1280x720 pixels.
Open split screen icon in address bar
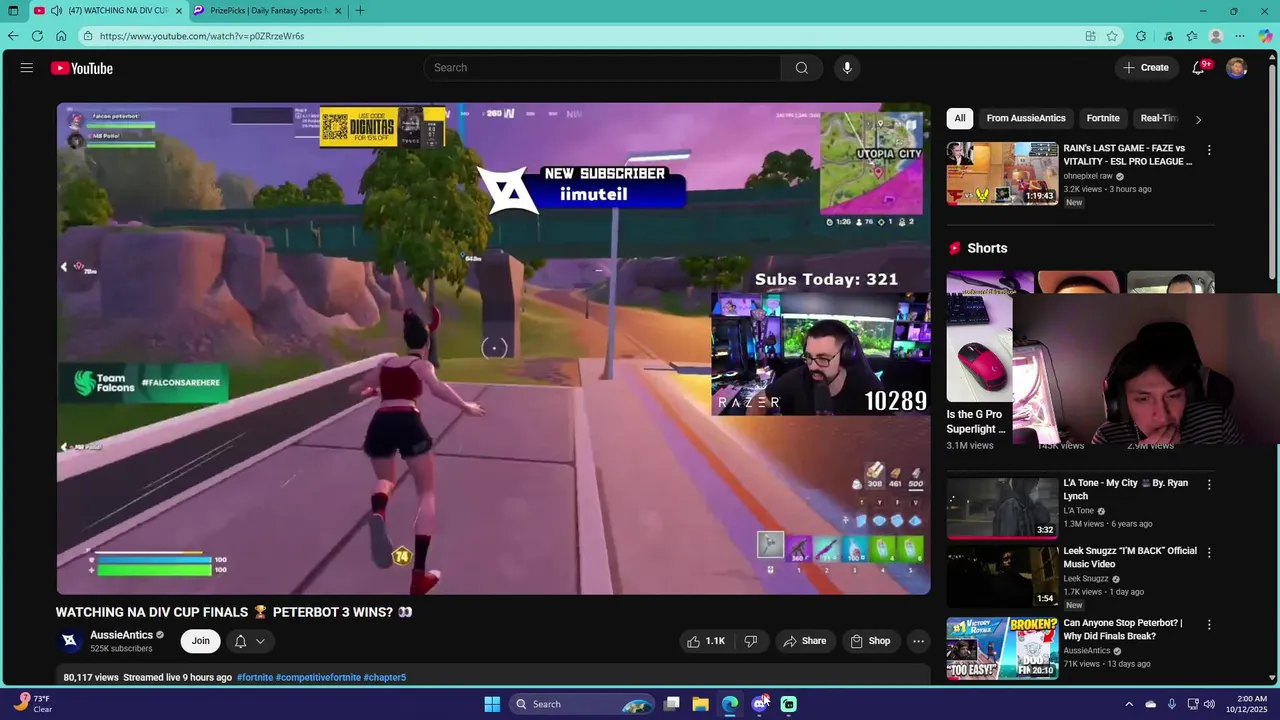click(x=1090, y=36)
